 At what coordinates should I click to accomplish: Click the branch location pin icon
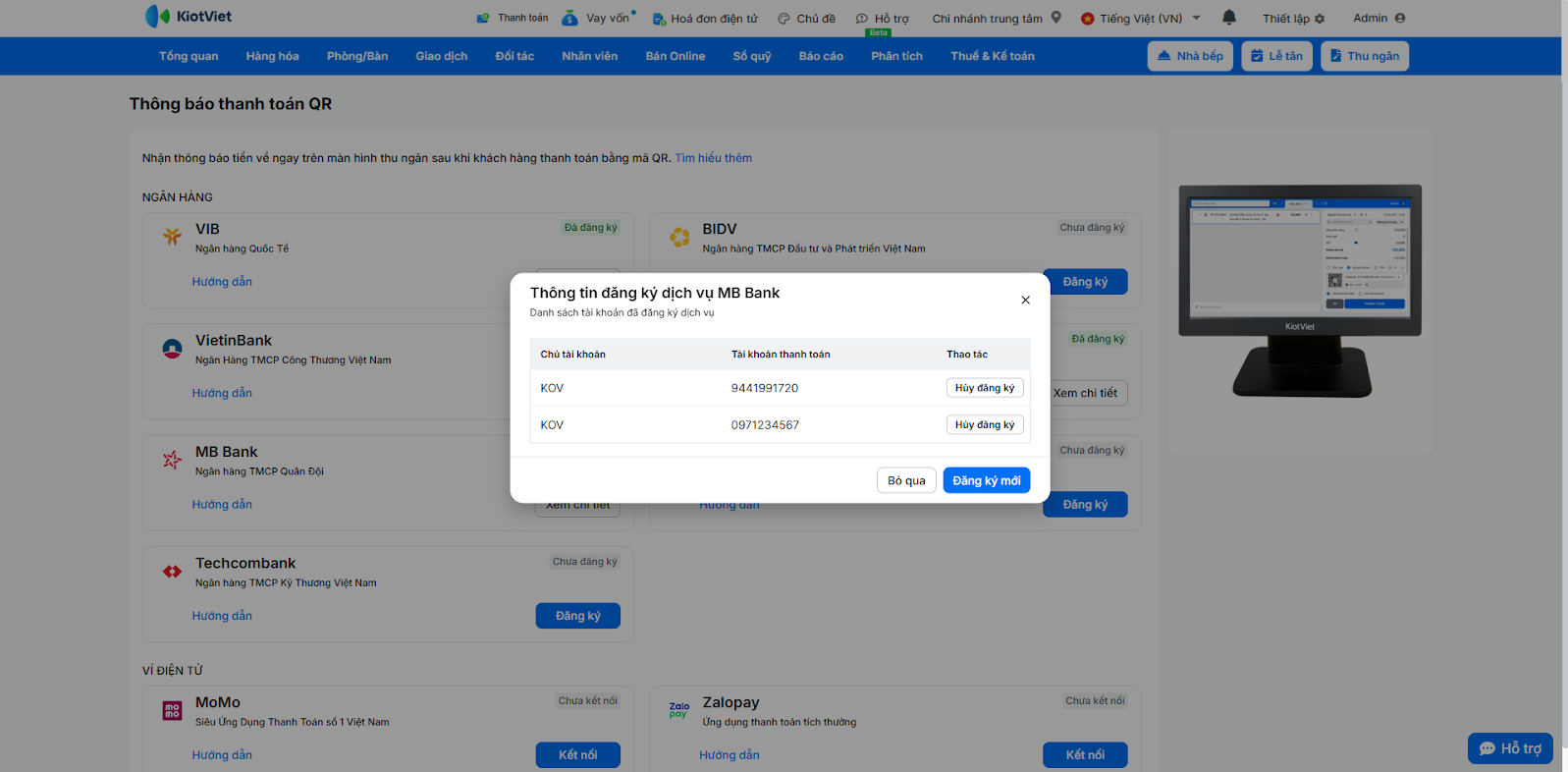(x=1056, y=18)
